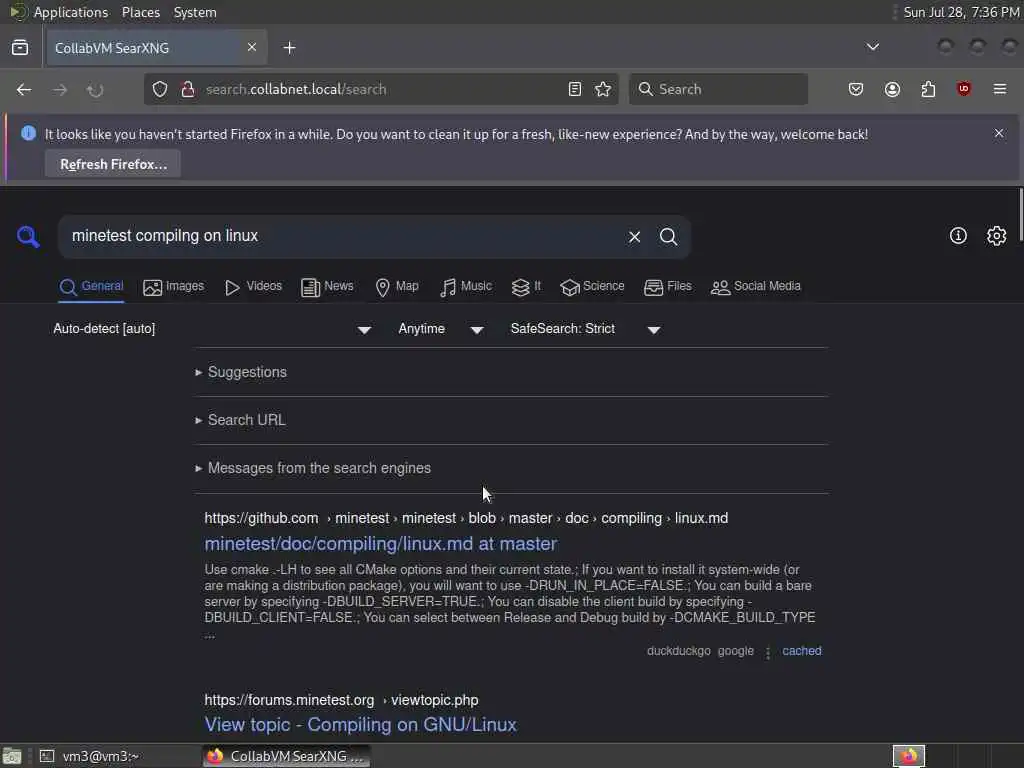Viewport: 1024px width, 768px height.
Task: Click the SearXNG magnifier logo
Action: 28,236
